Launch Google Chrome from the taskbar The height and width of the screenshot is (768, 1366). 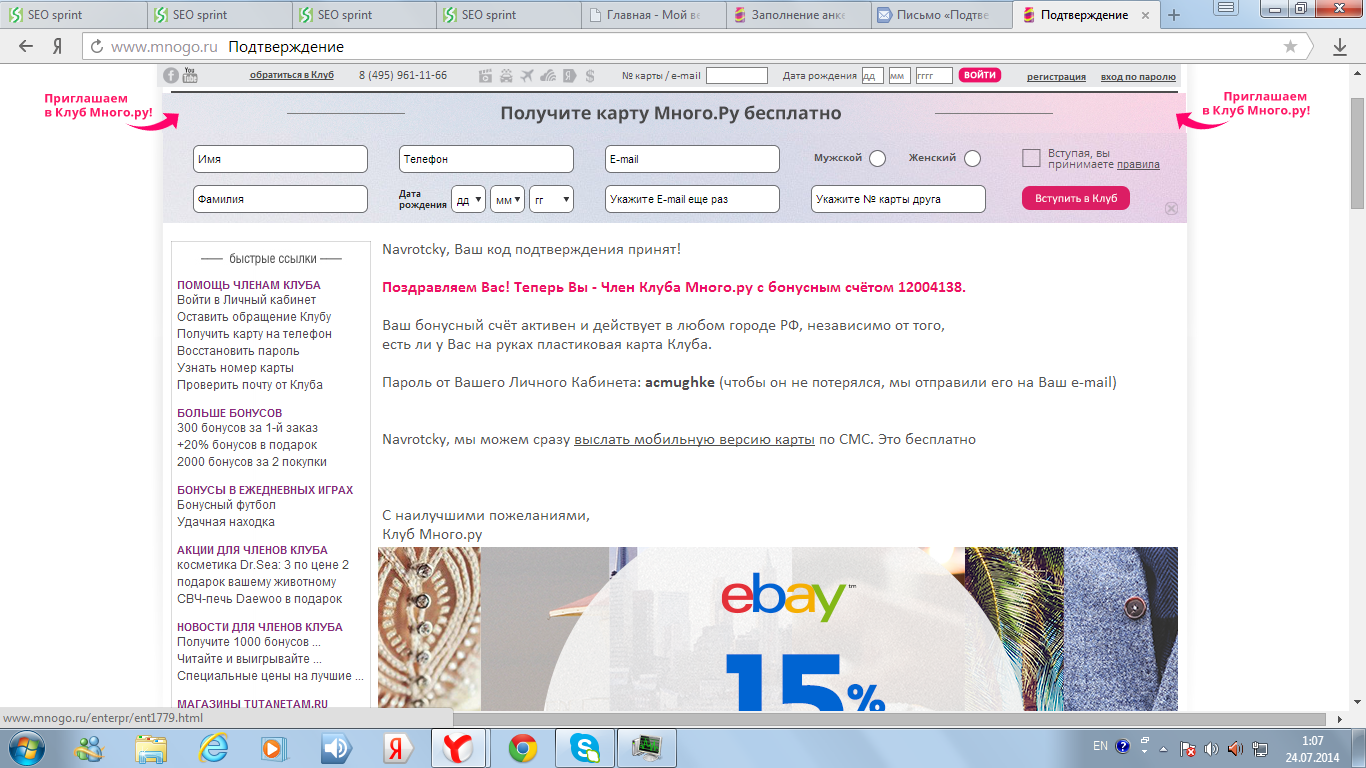(x=523, y=747)
